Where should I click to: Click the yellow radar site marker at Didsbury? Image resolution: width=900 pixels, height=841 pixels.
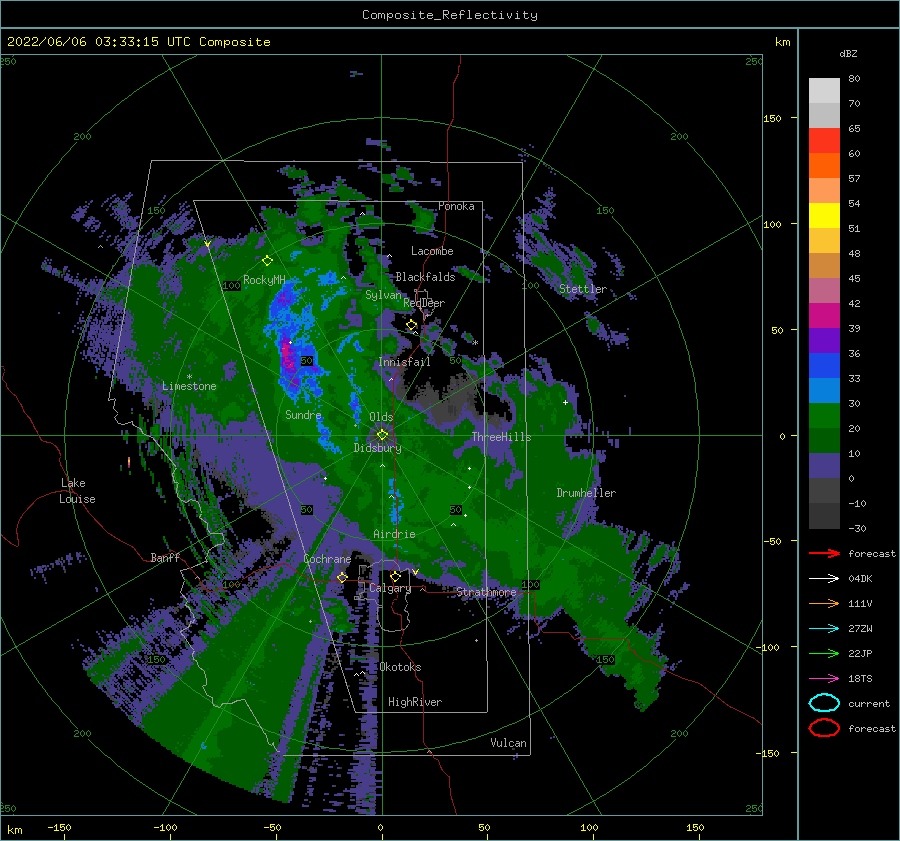click(x=382, y=435)
